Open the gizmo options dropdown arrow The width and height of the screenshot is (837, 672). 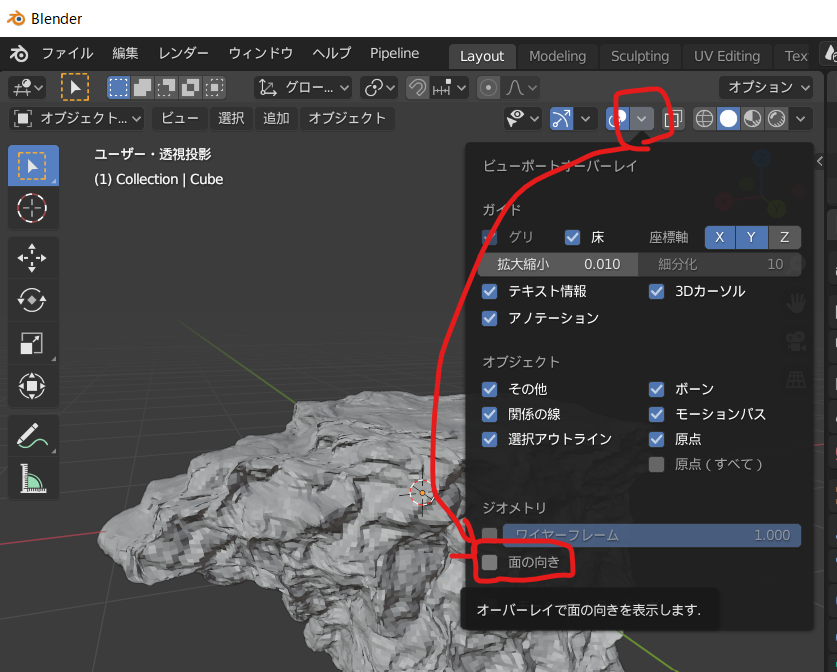[x=585, y=118]
